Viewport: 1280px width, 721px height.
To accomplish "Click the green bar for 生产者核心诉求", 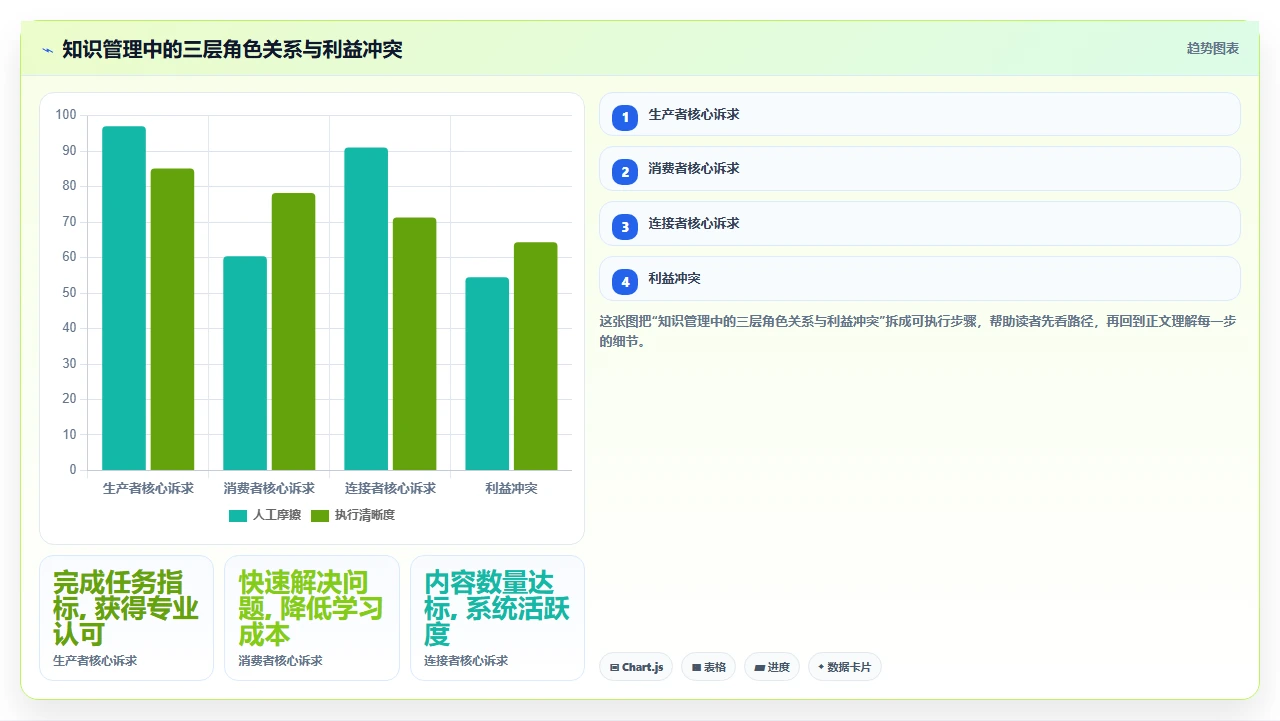I will (172, 319).
